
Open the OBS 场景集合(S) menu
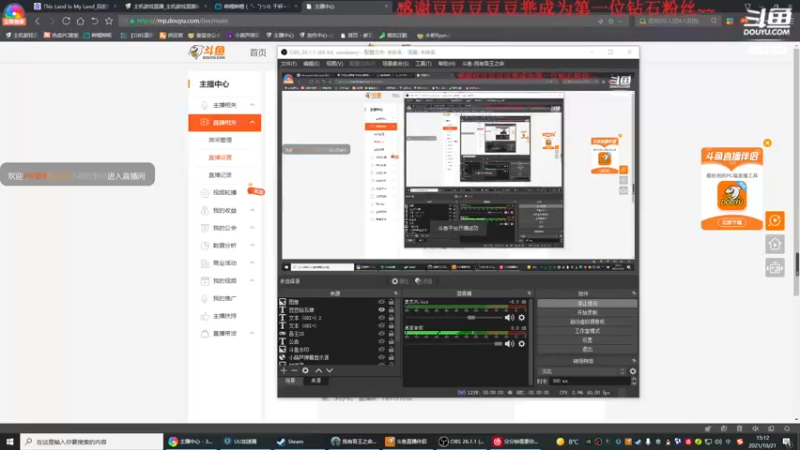pyautogui.click(x=395, y=64)
